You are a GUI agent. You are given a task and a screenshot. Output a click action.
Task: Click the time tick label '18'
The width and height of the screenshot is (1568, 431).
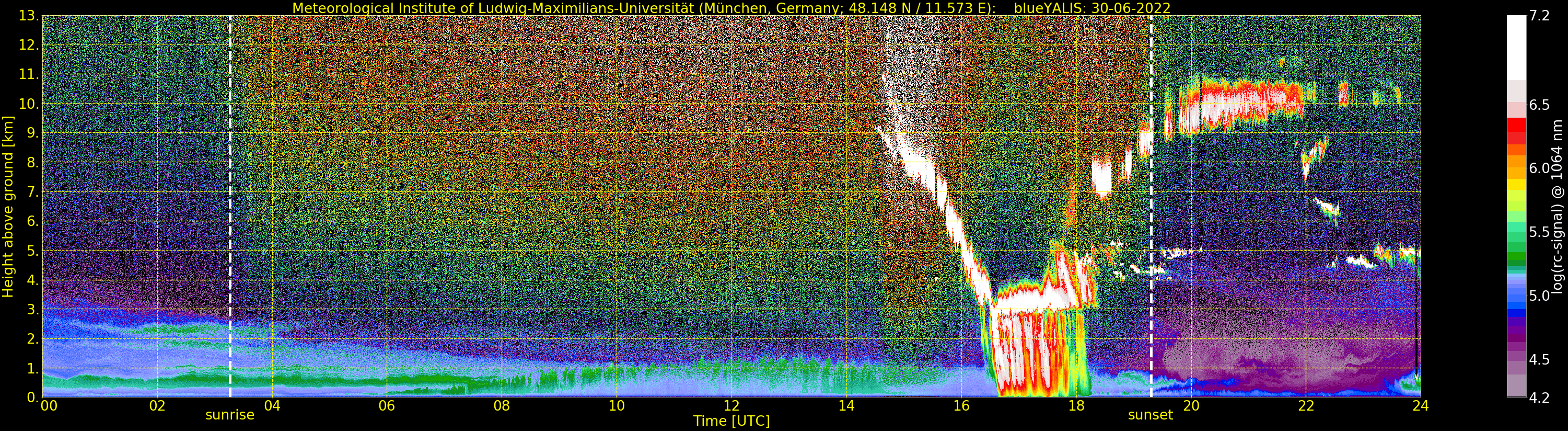point(1076,406)
